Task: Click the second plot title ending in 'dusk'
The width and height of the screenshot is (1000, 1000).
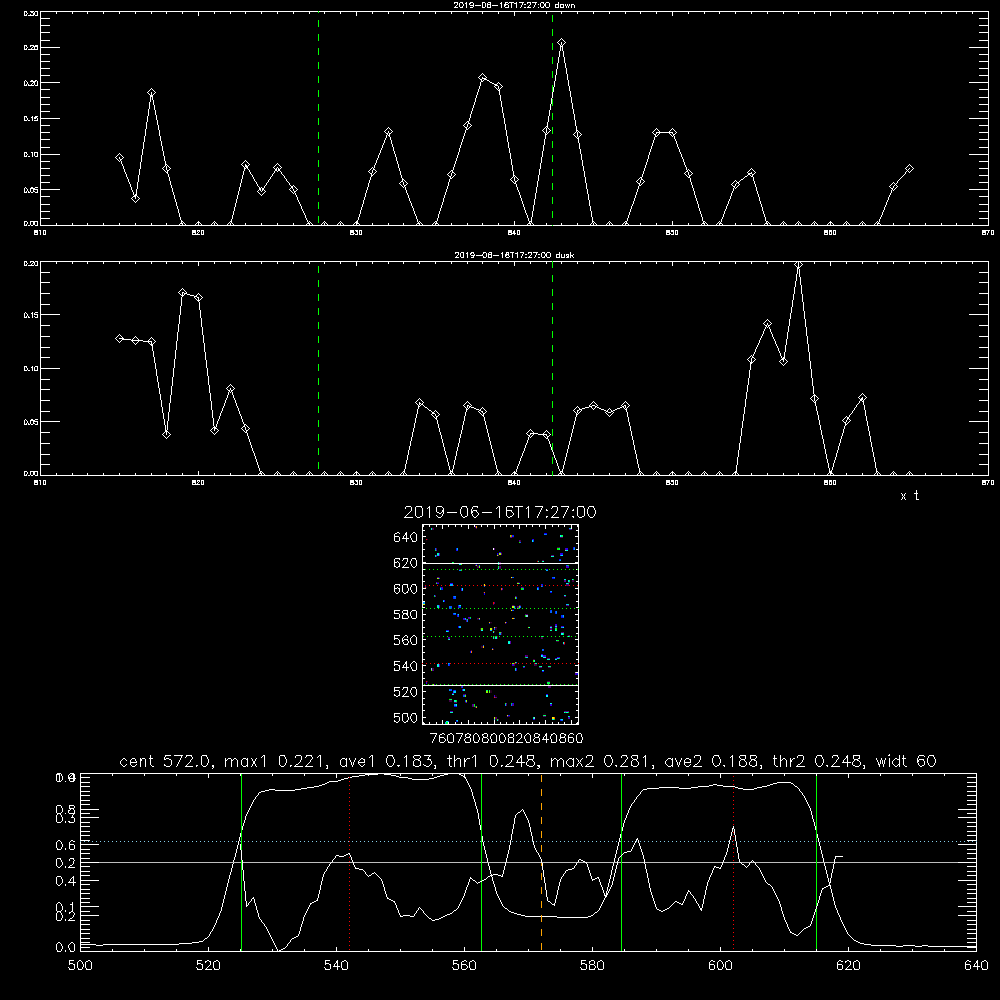Action: (x=514, y=255)
